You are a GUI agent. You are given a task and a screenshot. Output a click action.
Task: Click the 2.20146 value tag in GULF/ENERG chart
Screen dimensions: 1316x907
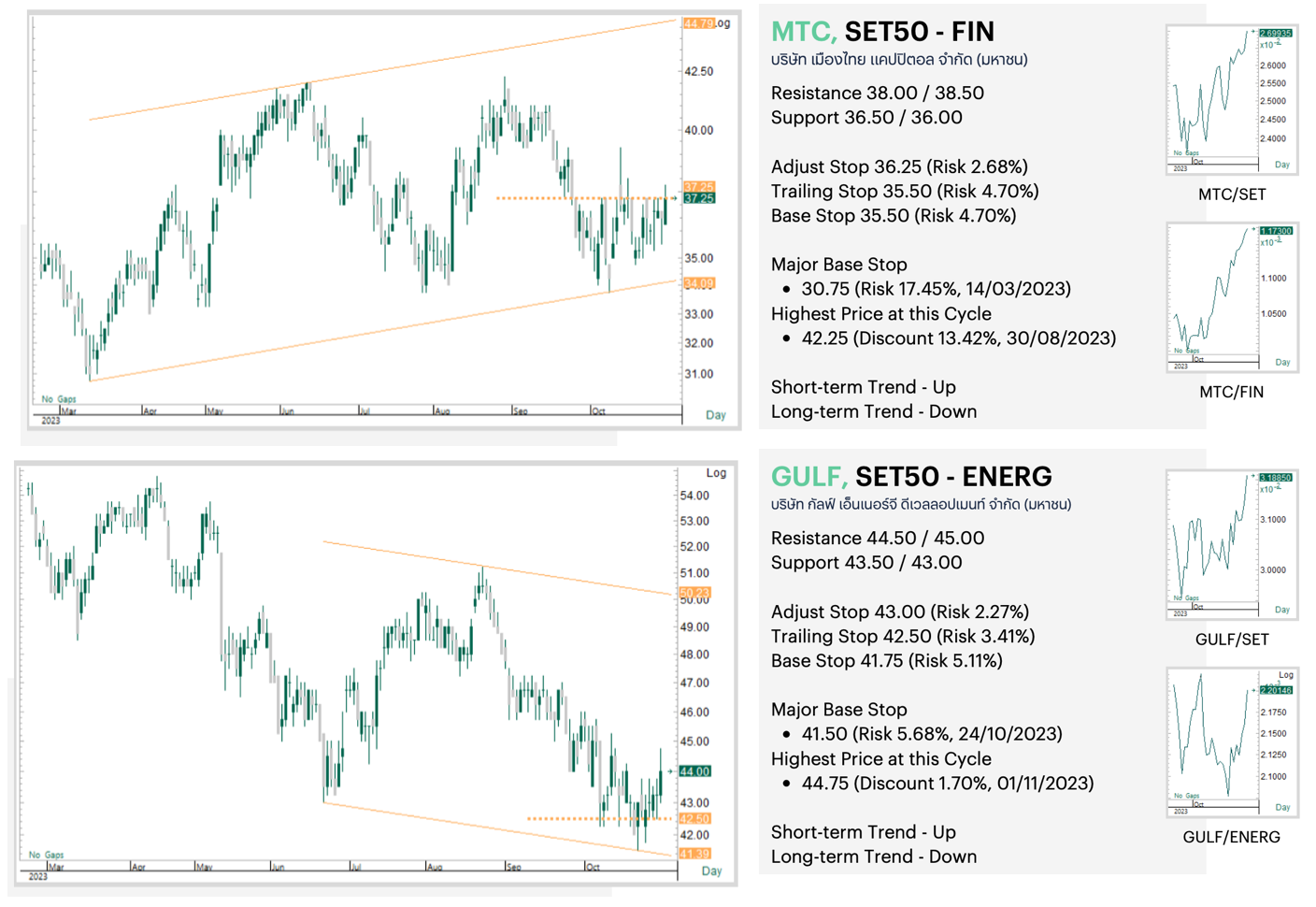point(1276,690)
